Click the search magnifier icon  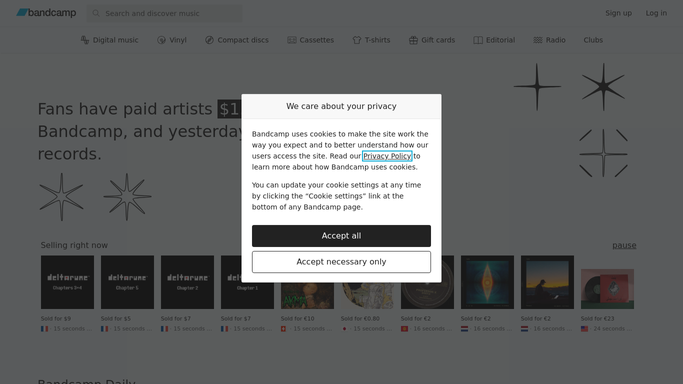[x=96, y=13]
